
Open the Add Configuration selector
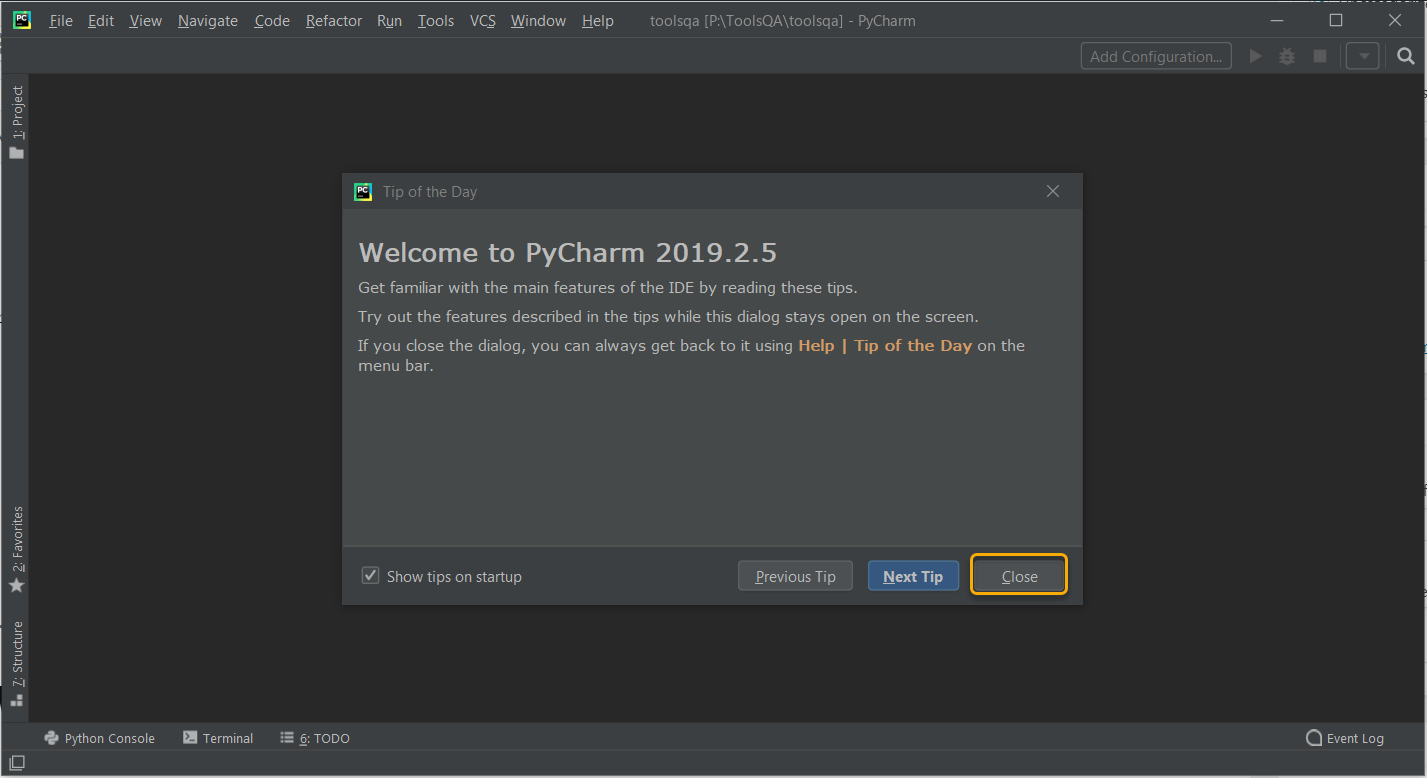click(1155, 56)
